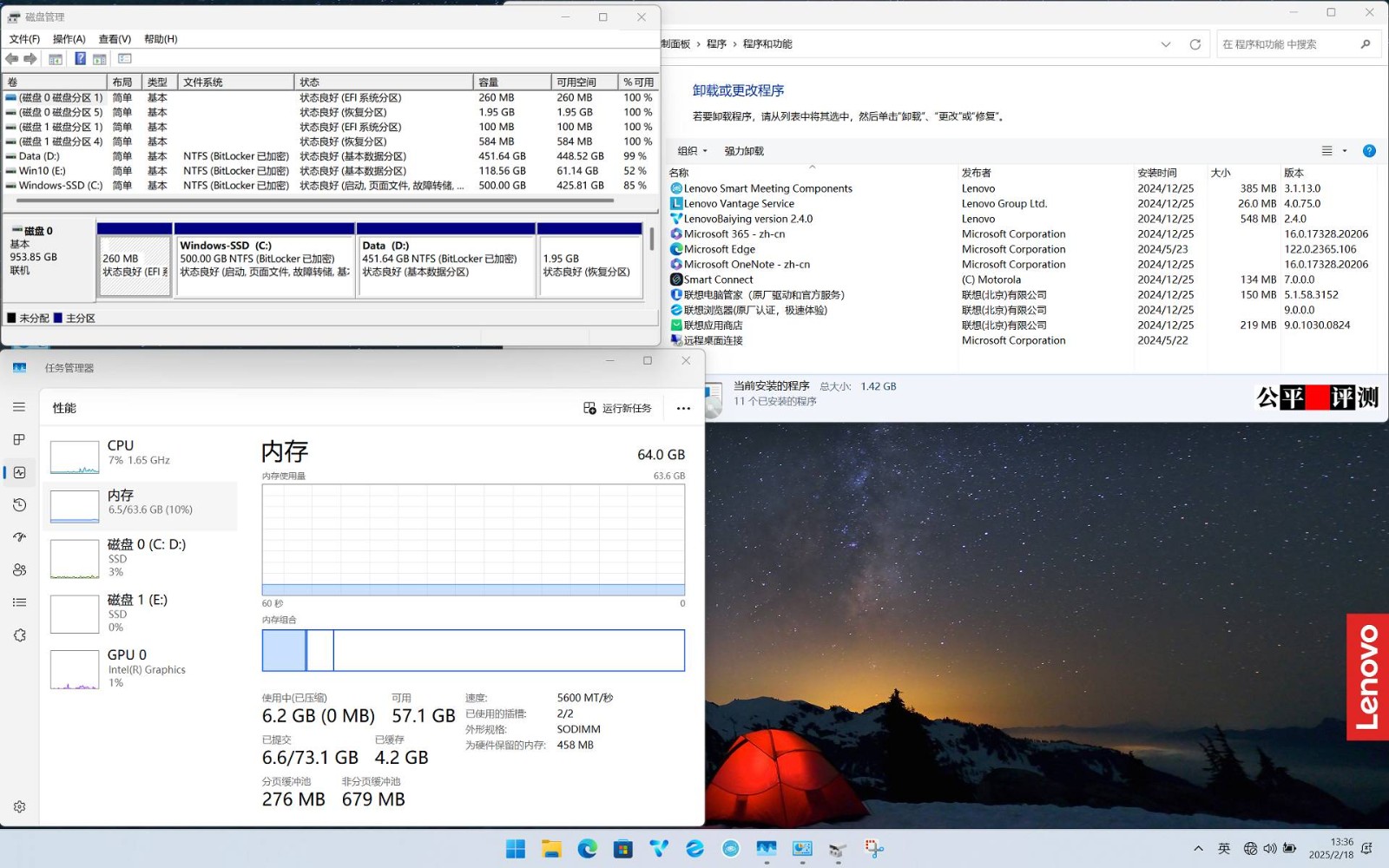The height and width of the screenshot is (868, 1389).
Task: Sort programs by 发布者 column
Action: (x=1044, y=173)
